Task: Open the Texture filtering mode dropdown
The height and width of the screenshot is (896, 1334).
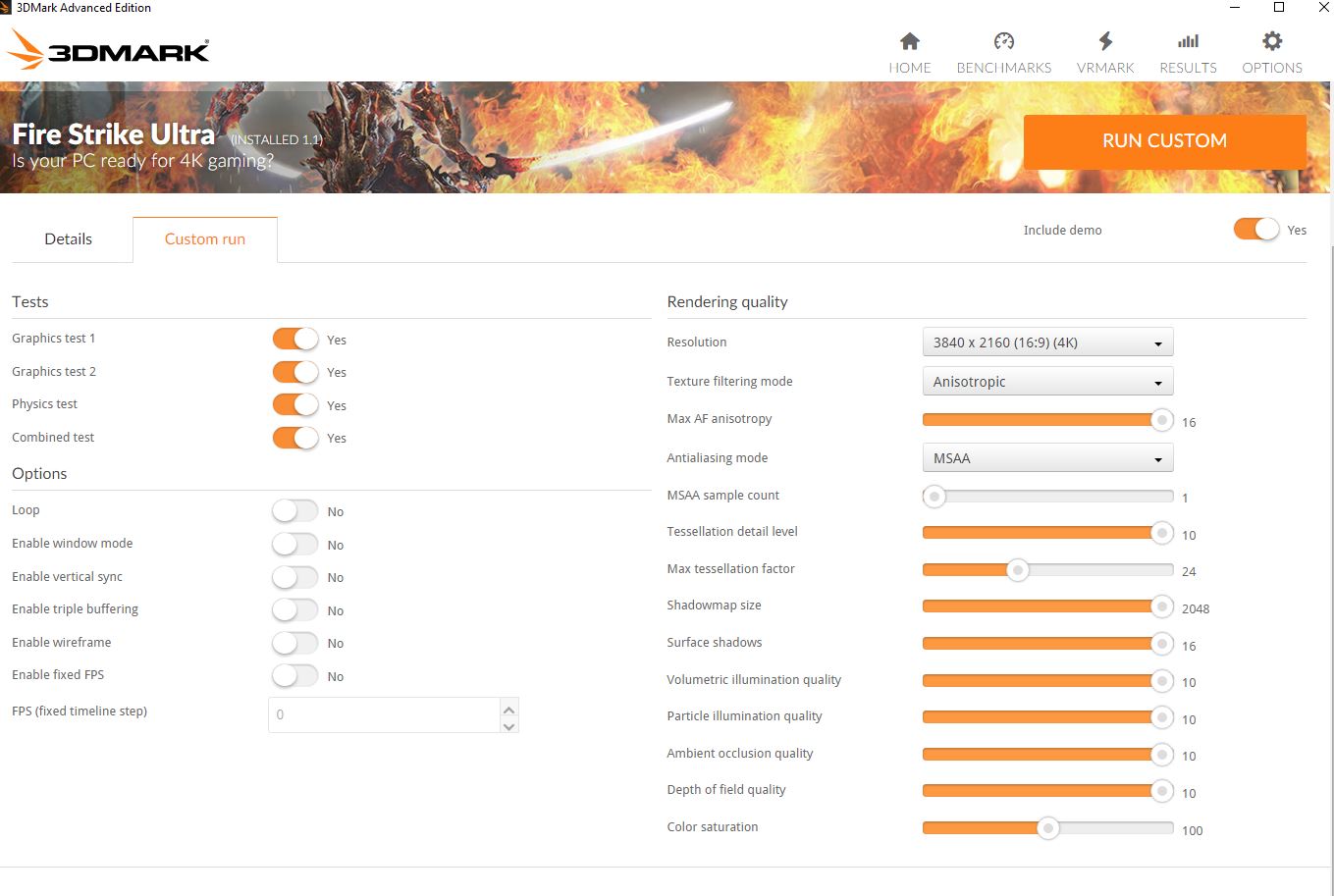Action: pos(1047,382)
